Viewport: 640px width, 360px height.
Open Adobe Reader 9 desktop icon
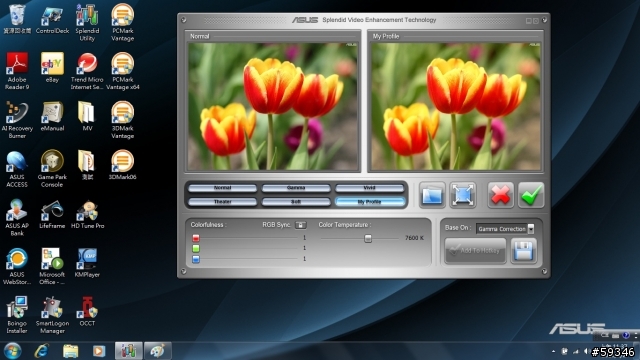coord(17,71)
